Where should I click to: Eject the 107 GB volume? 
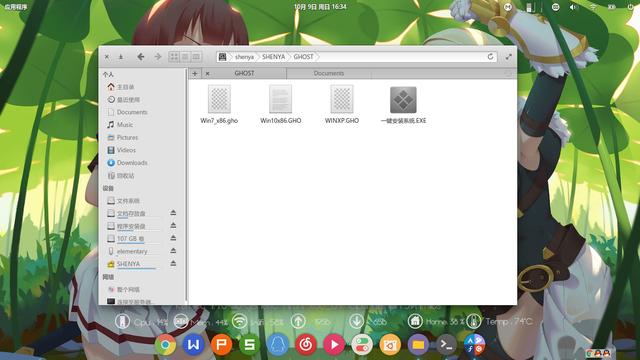(173, 238)
